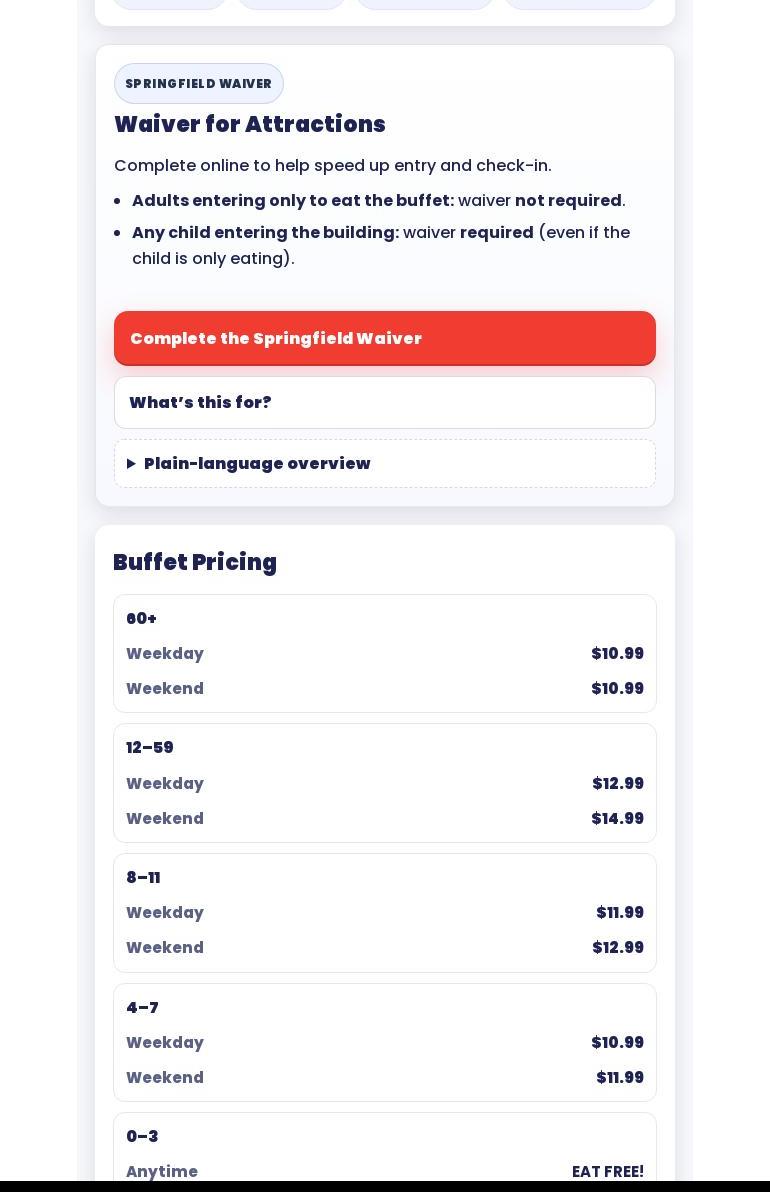The image size is (770, 1192).
Task: Click the 60+ Weekday row label
Action: 165,653
